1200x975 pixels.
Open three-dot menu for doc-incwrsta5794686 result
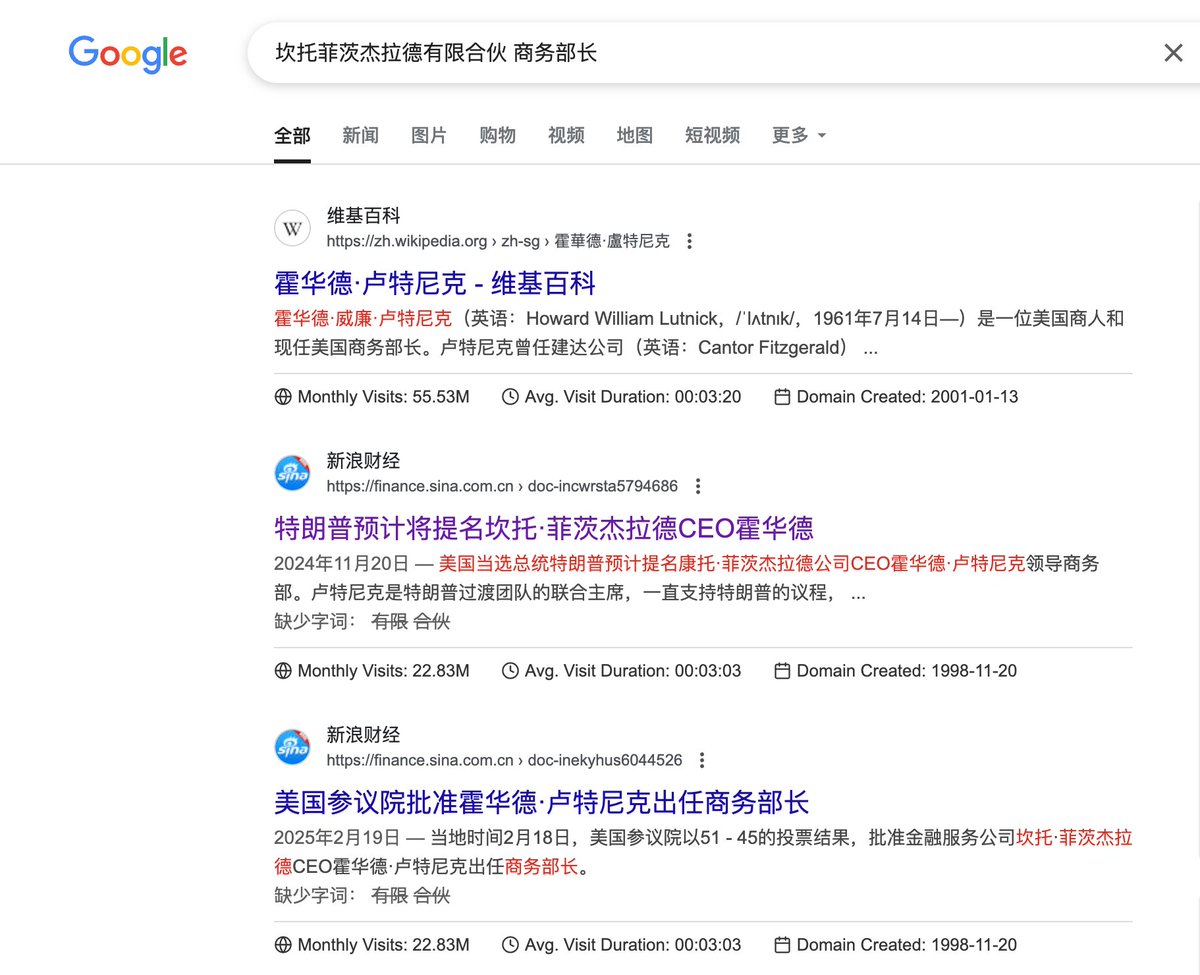pyautogui.click(x=698, y=486)
